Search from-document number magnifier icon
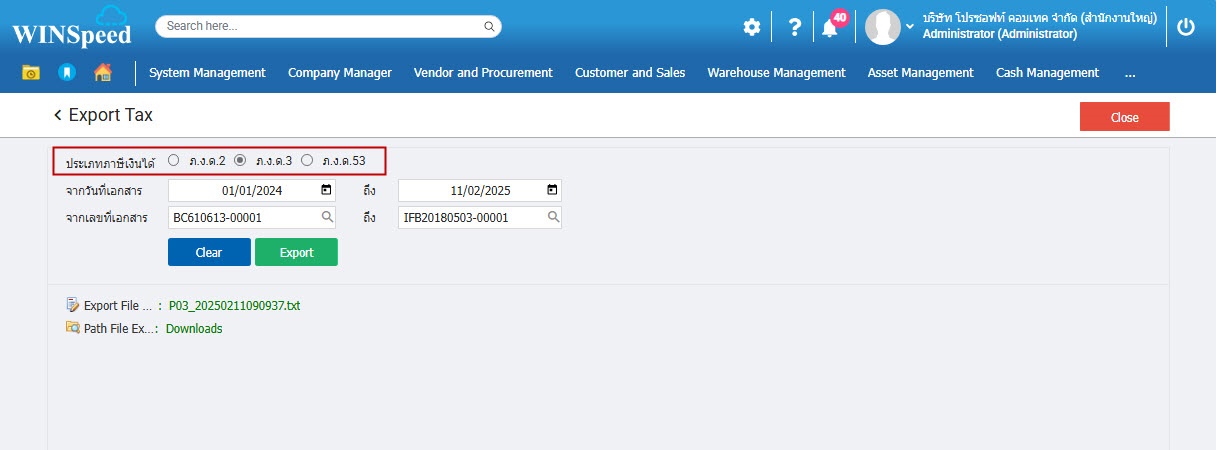Image resolution: width=1216 pixels, height=450 pixels. point(326,217)
